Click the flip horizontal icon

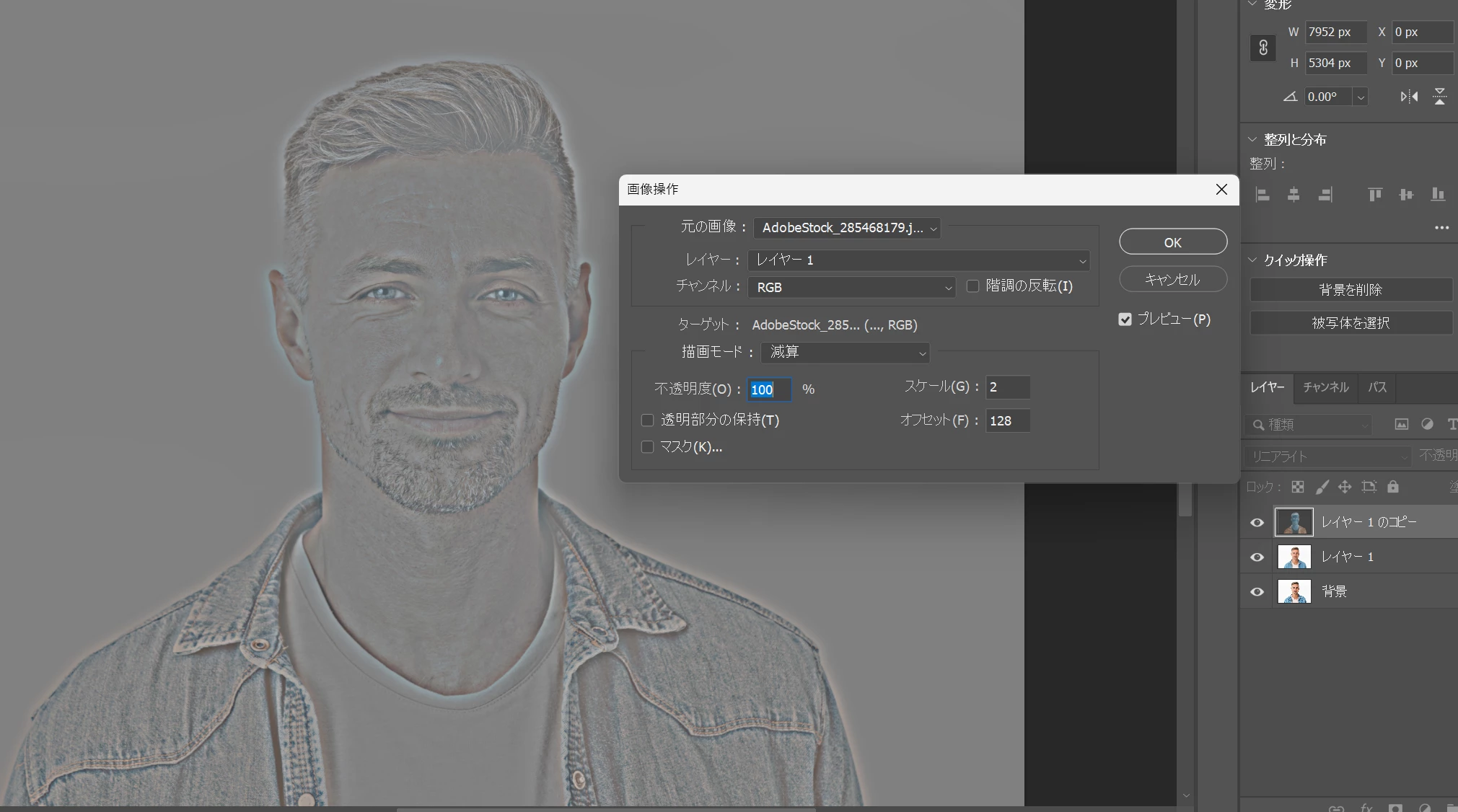1408,97
